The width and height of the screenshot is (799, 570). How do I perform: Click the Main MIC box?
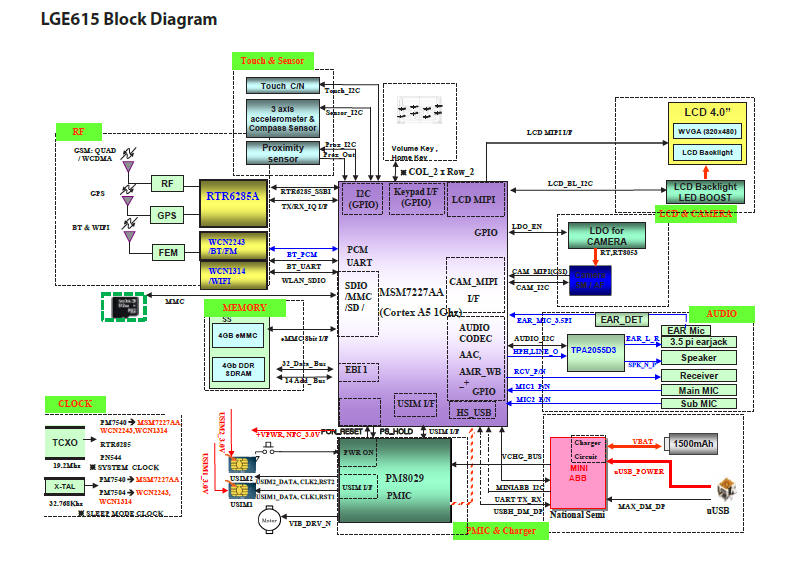pyautogui.click(x=699, y=390)
